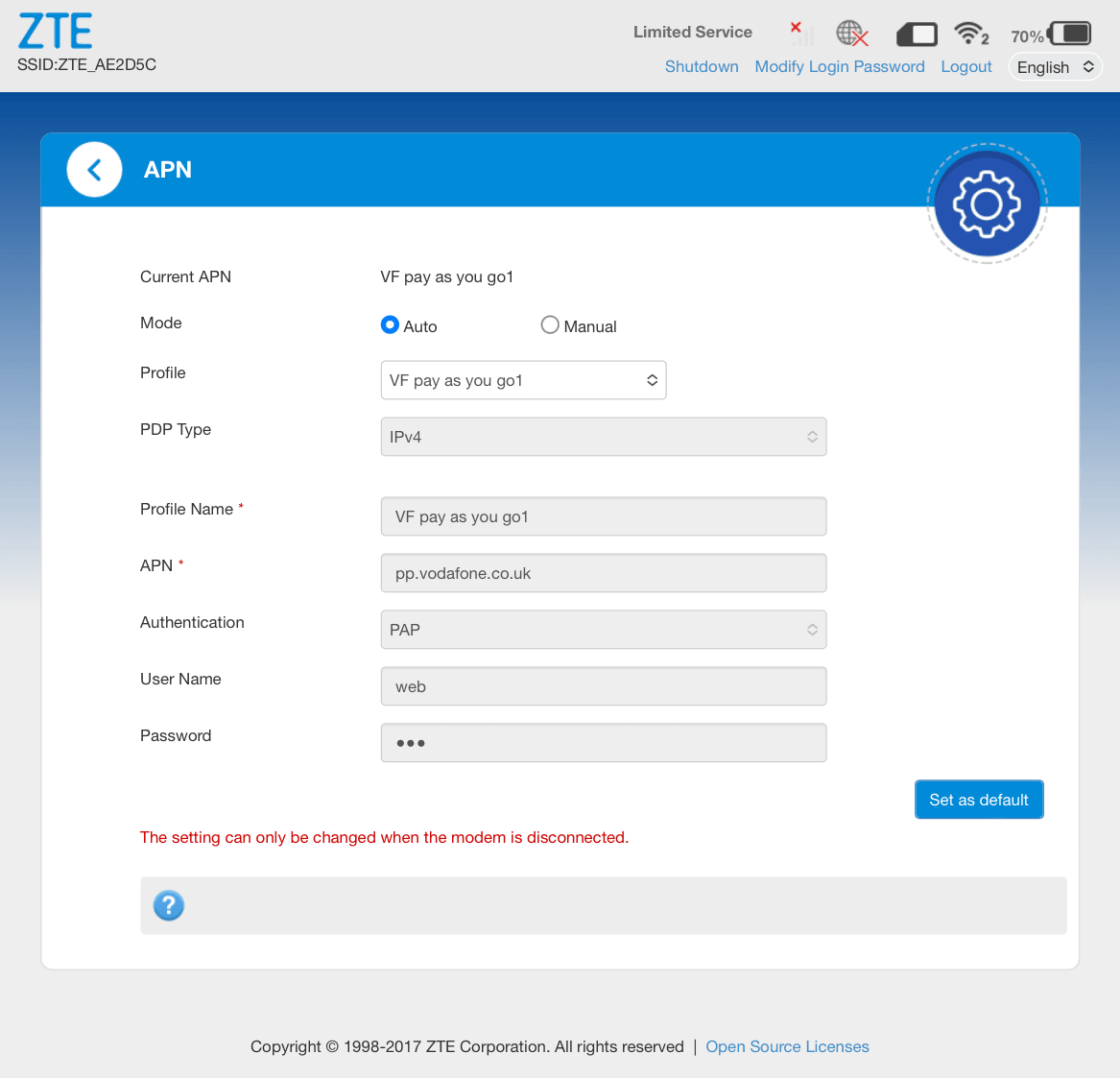The image size is (1120, 1078).
Task: Click the blue help question mark icon
Action: 169,905
